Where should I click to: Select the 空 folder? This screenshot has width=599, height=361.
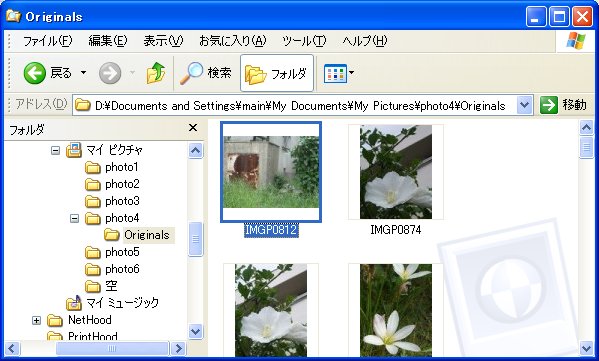pyautogui.click(x=101, y=286)
